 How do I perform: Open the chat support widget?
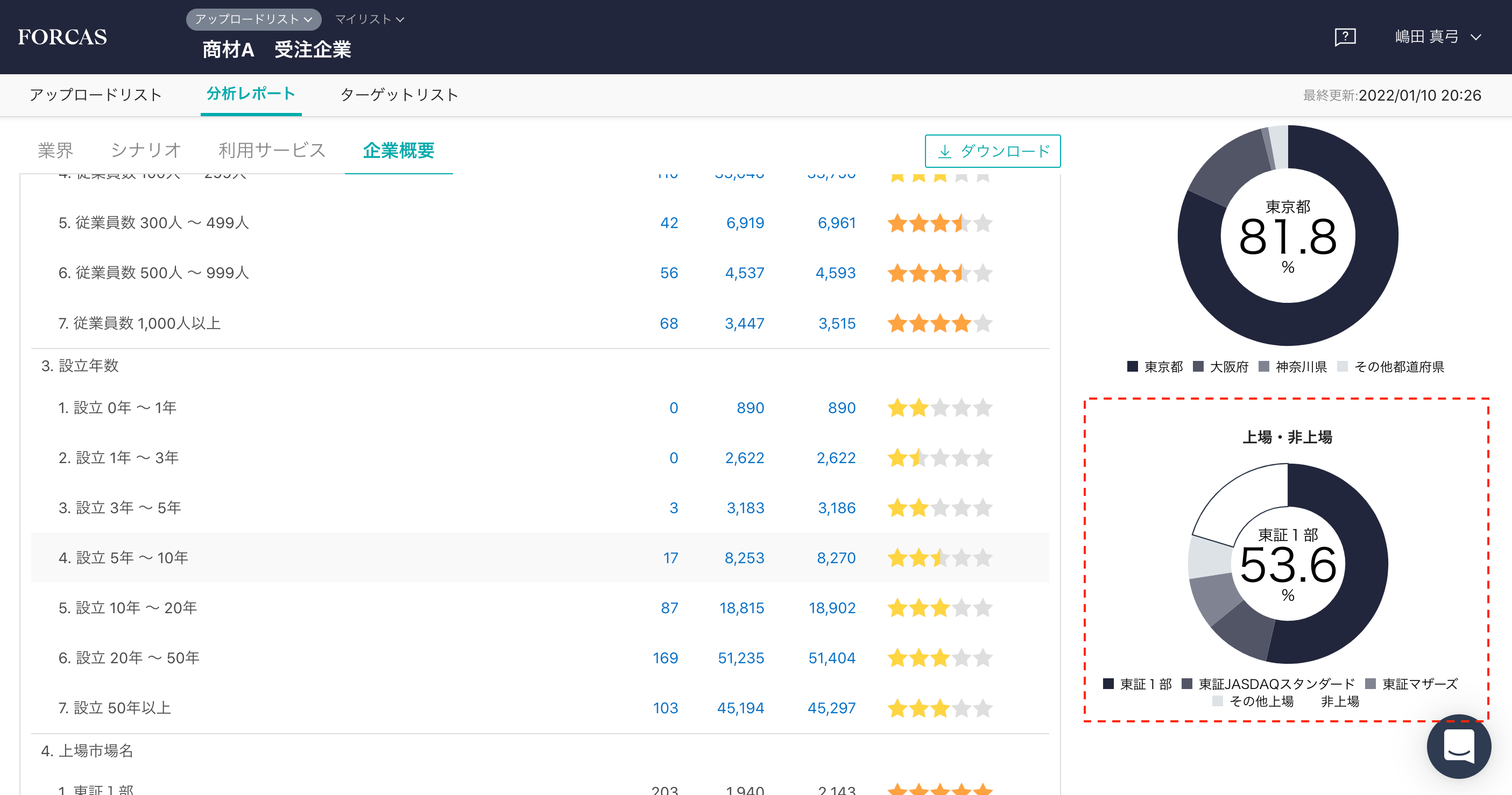click(1458, 746)
